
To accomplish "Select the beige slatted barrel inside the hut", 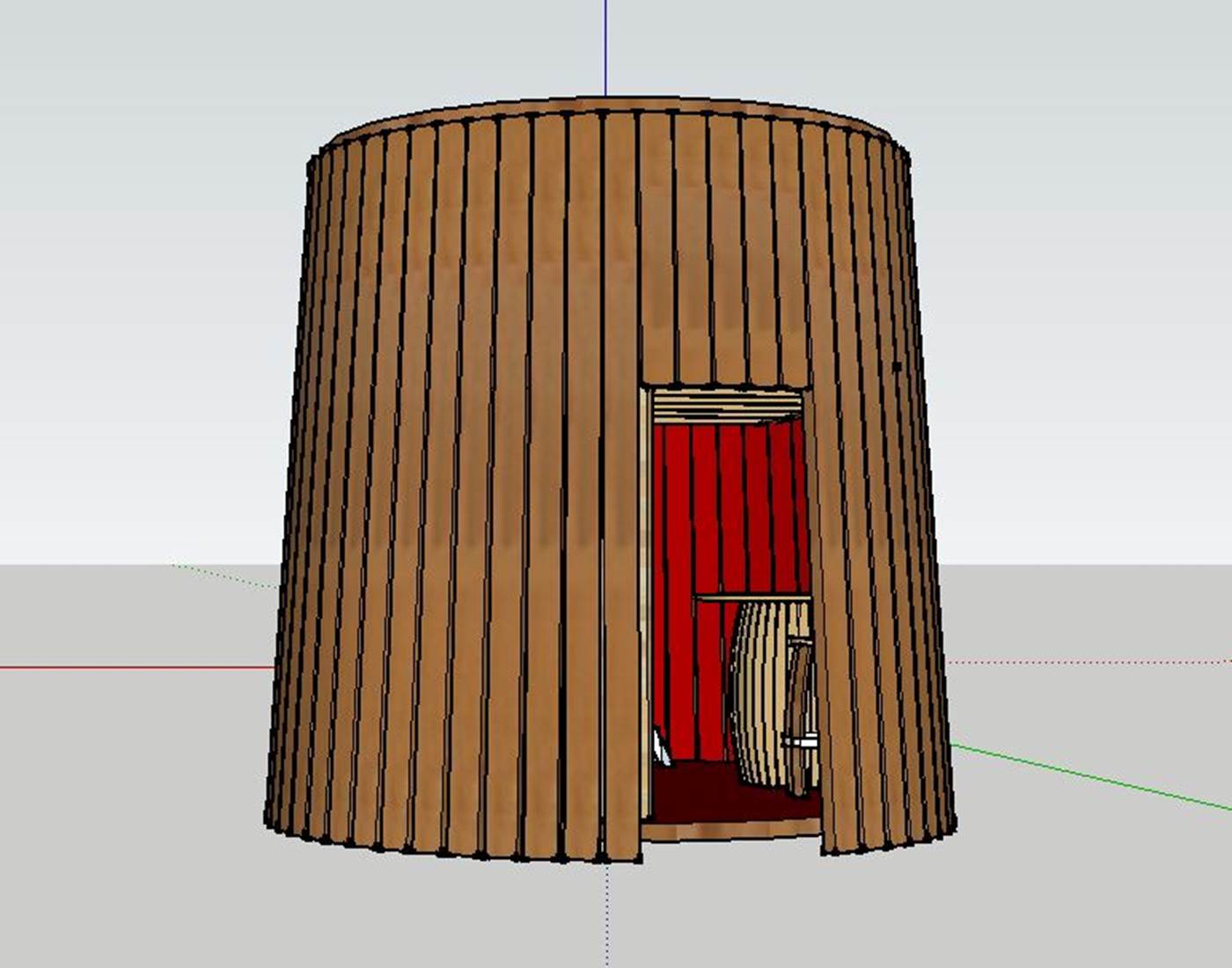I will tap(757, 695).
